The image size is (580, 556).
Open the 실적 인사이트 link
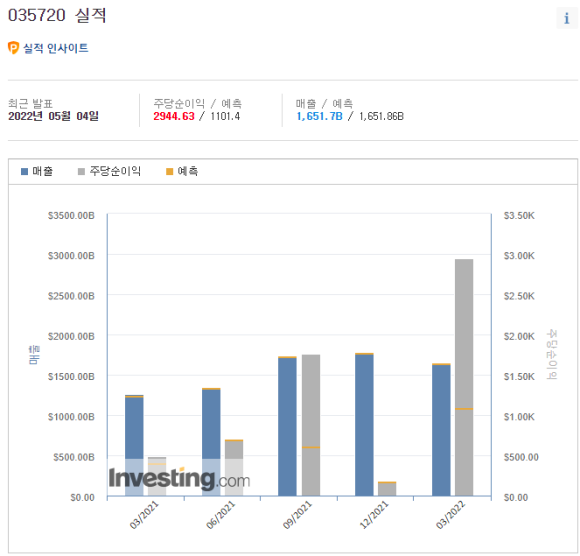tap(55, 48)
